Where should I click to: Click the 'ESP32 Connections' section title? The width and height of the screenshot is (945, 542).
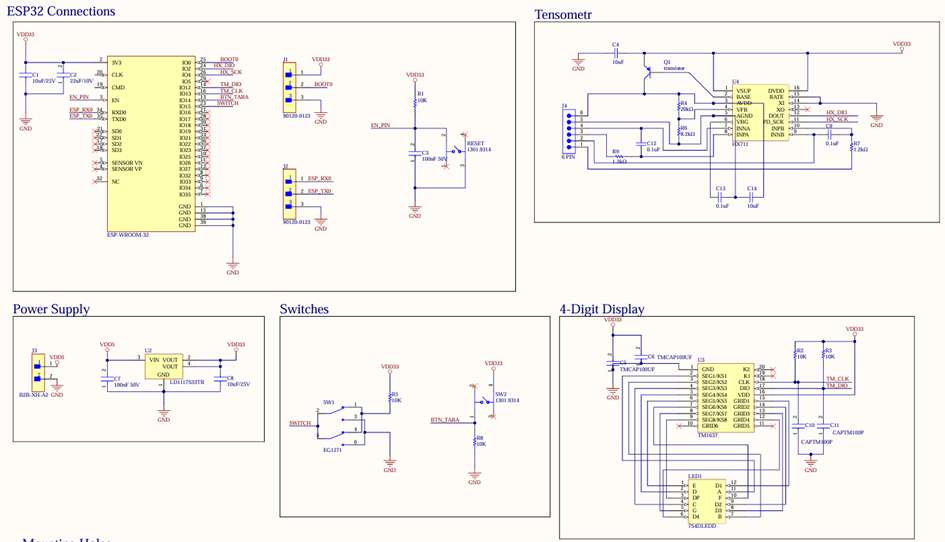[61, 11]
